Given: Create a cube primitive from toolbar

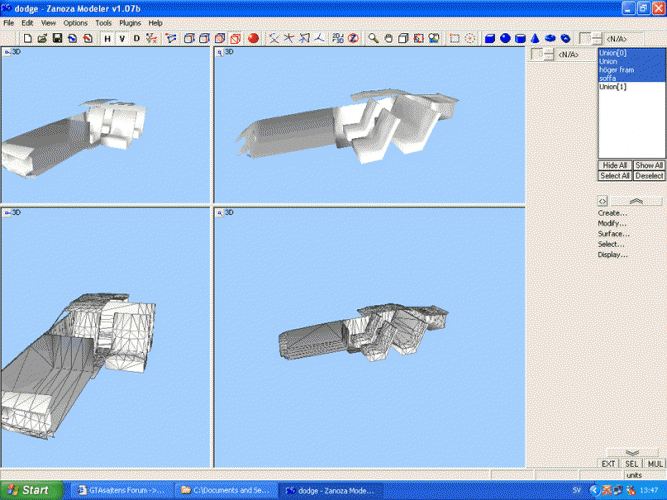Looking at the screenshot, I should (491, 39).
